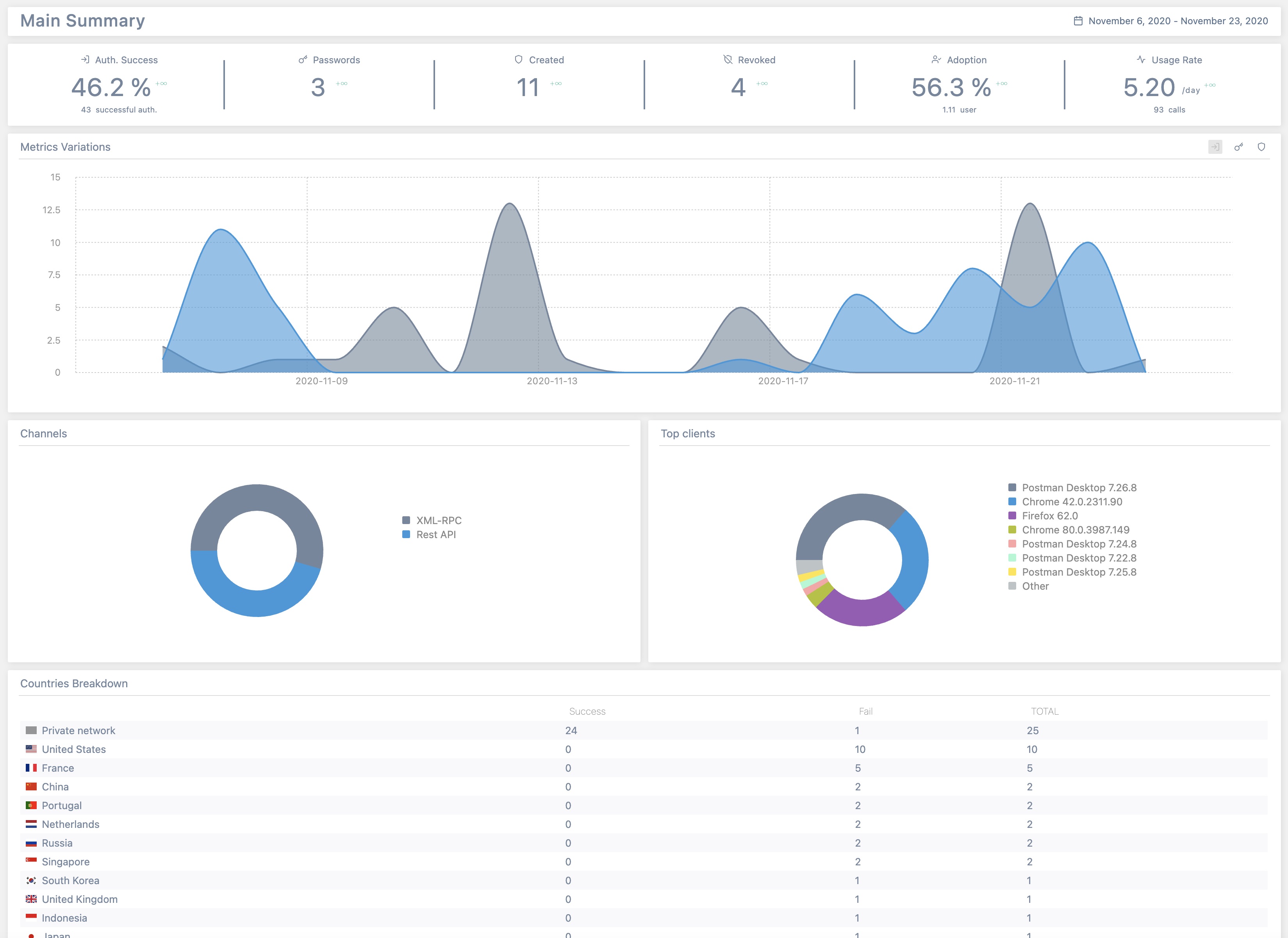Viewport: 1288px width, 938px height.
Task: Toggle the Chrome 42.0.2311.90 legend swatch
Action: (1012, 501)
